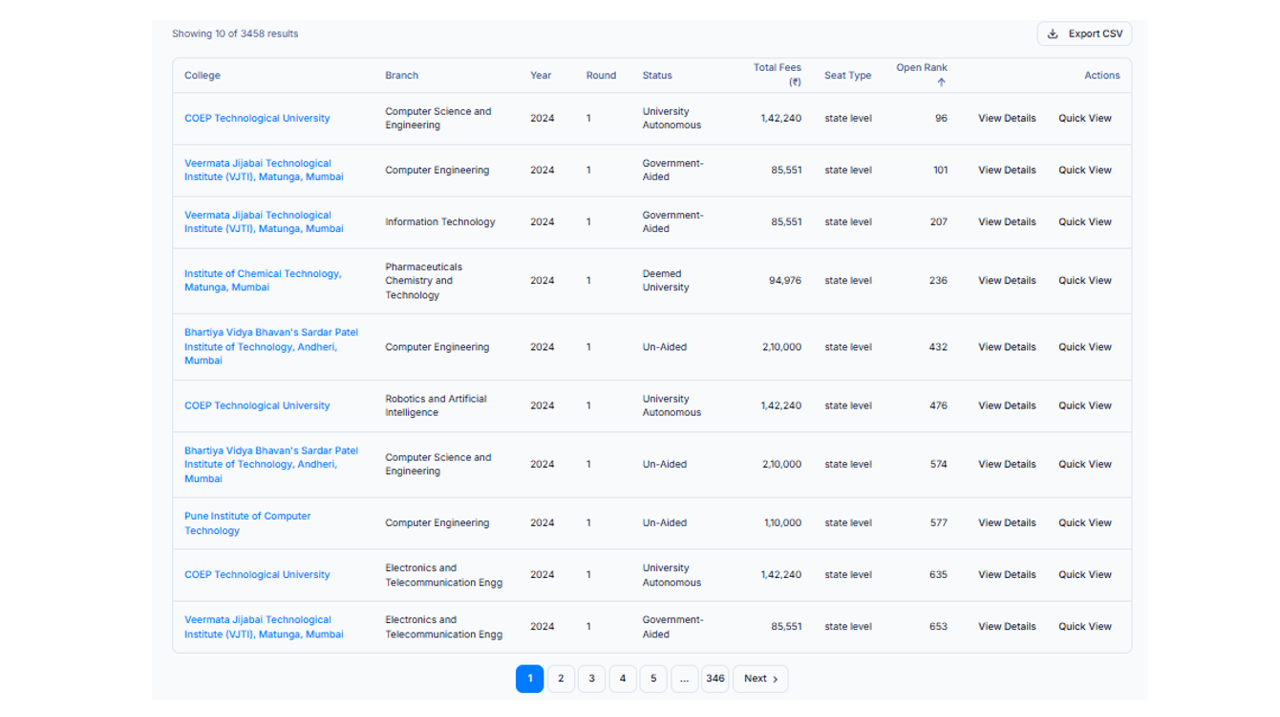Screen dimensions: 1280x717
Task: Click the ellipsis in the pagination bar
Action: 684,678
